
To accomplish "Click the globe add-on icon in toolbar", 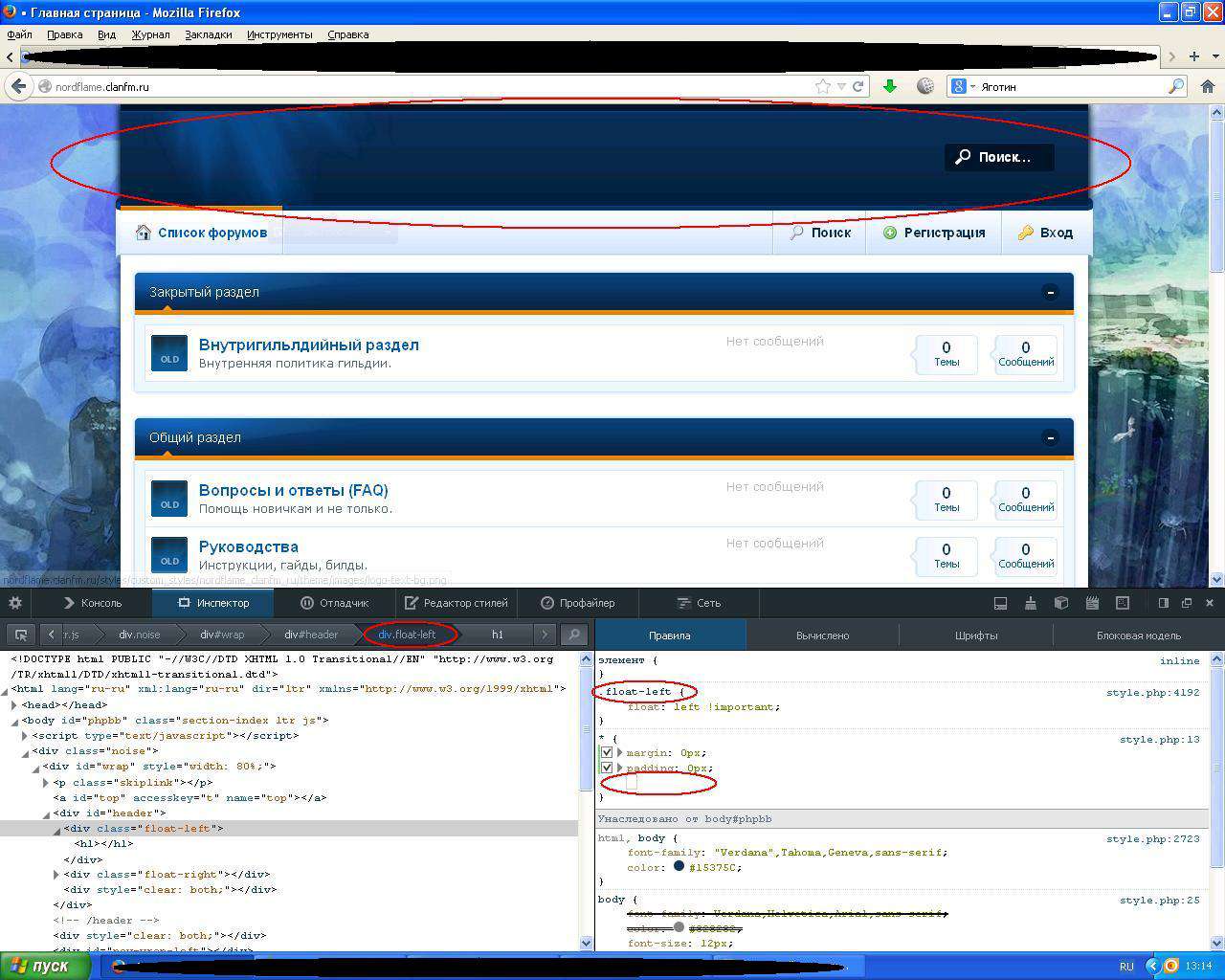I will (925, 86).
